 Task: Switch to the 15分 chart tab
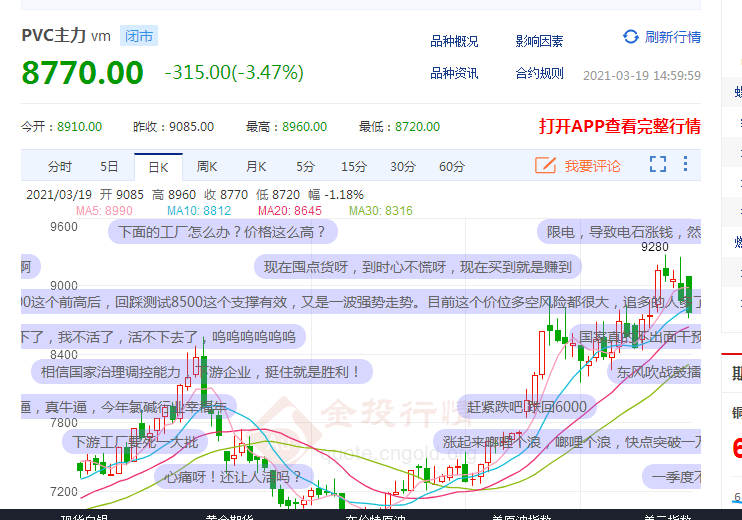coord(354,167)
